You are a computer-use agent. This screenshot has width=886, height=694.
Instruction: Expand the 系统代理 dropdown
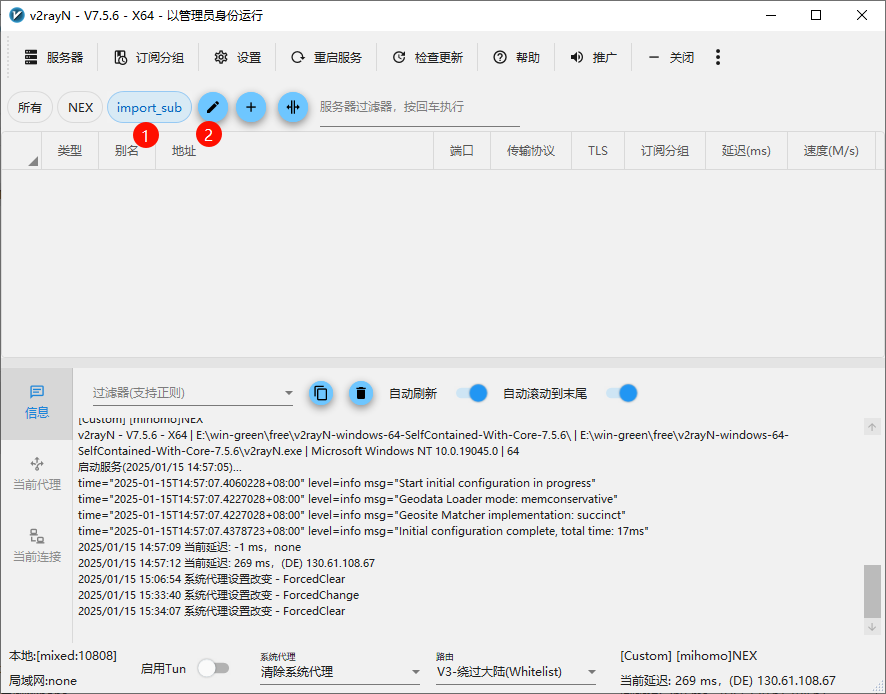tap(340, 672)
